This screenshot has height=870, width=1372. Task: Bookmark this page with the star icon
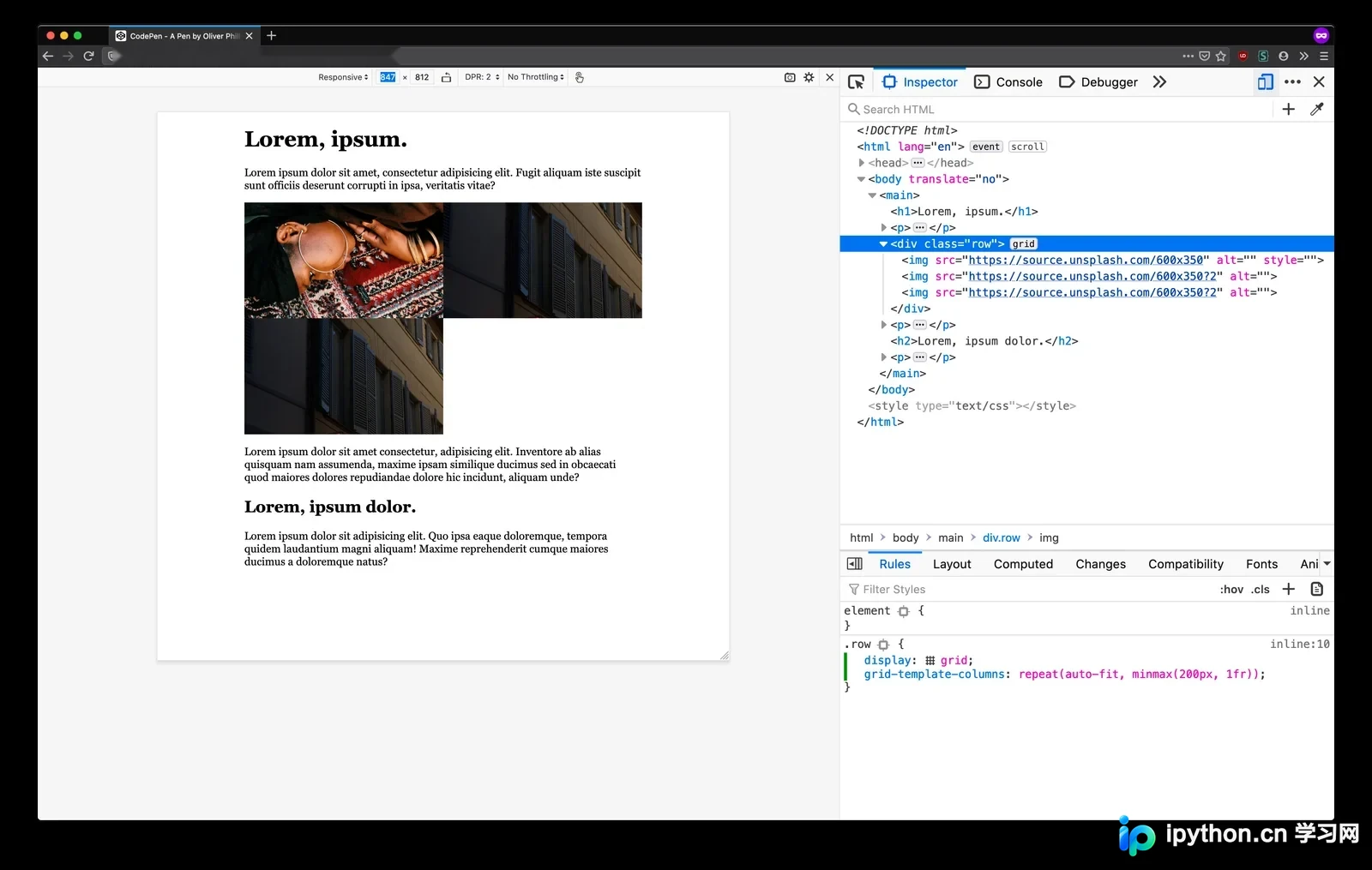coord(1221,56)
